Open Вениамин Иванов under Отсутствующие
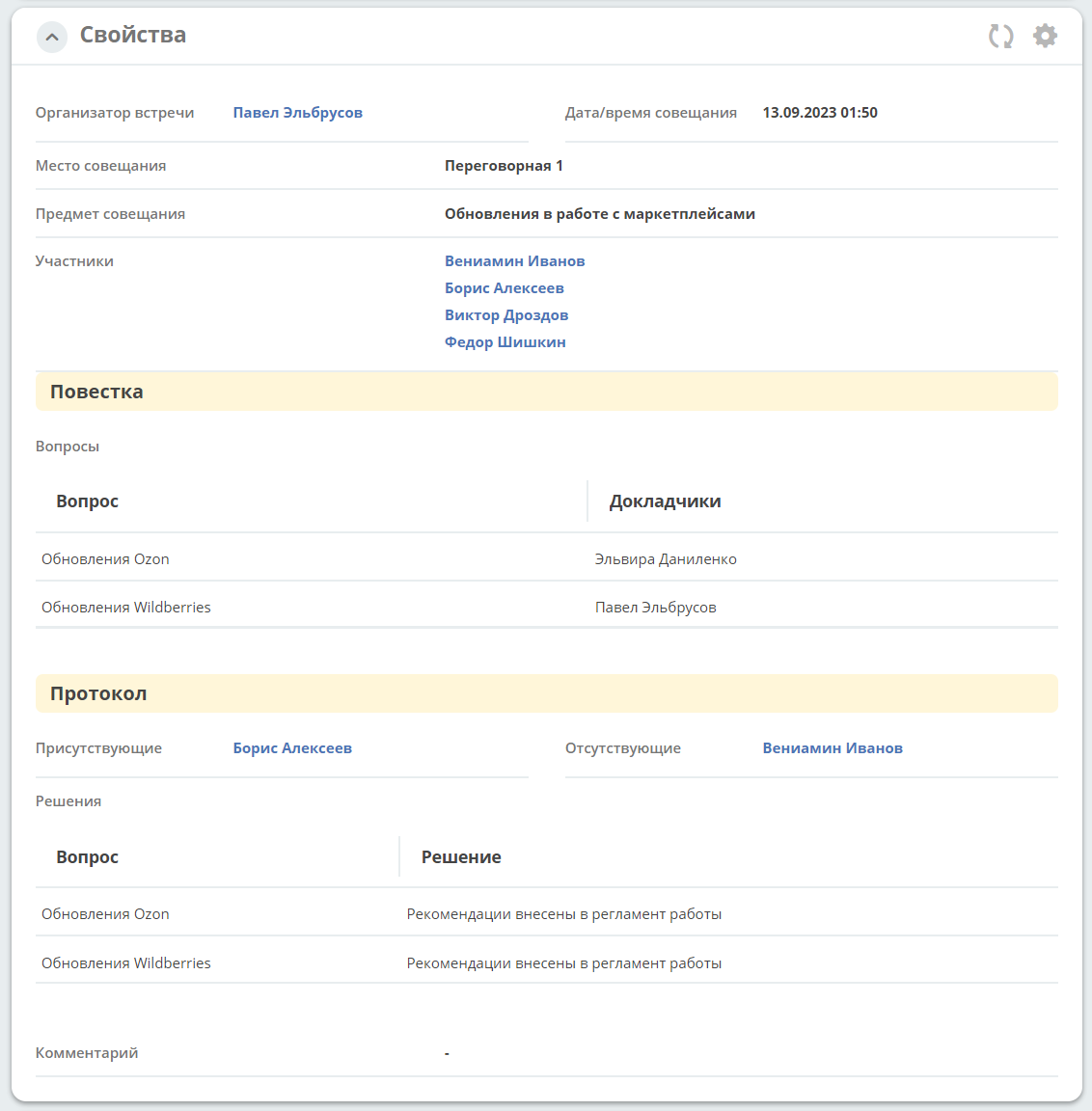The image size is (1092, 1111). click(x=832, y=748)
